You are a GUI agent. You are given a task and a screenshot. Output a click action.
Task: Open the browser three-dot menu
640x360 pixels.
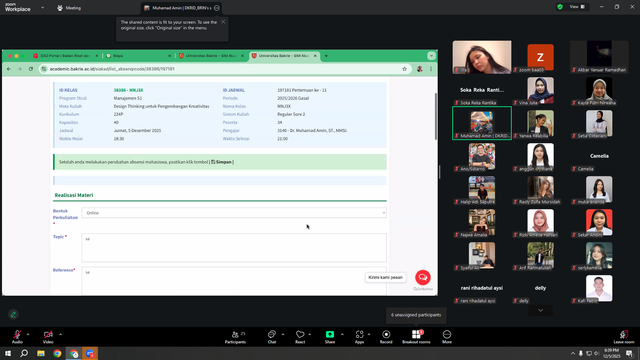[431, 69]
